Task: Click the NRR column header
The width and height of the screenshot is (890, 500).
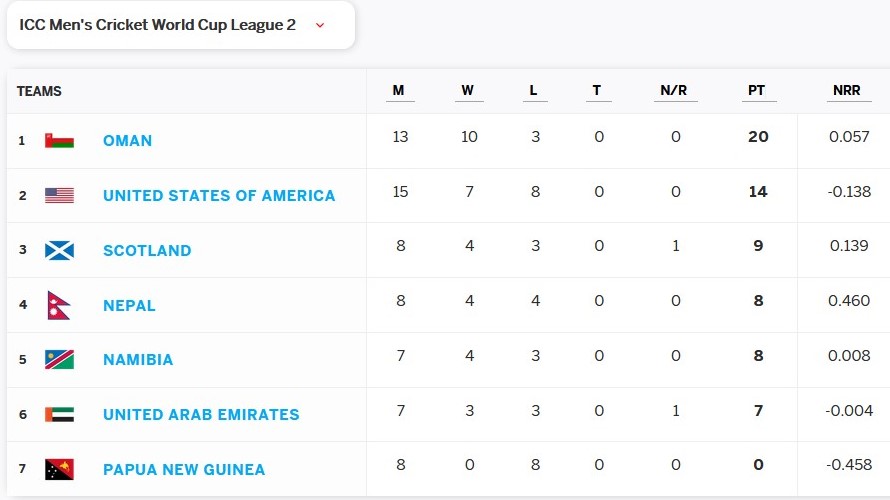Action: click(846, 91)
